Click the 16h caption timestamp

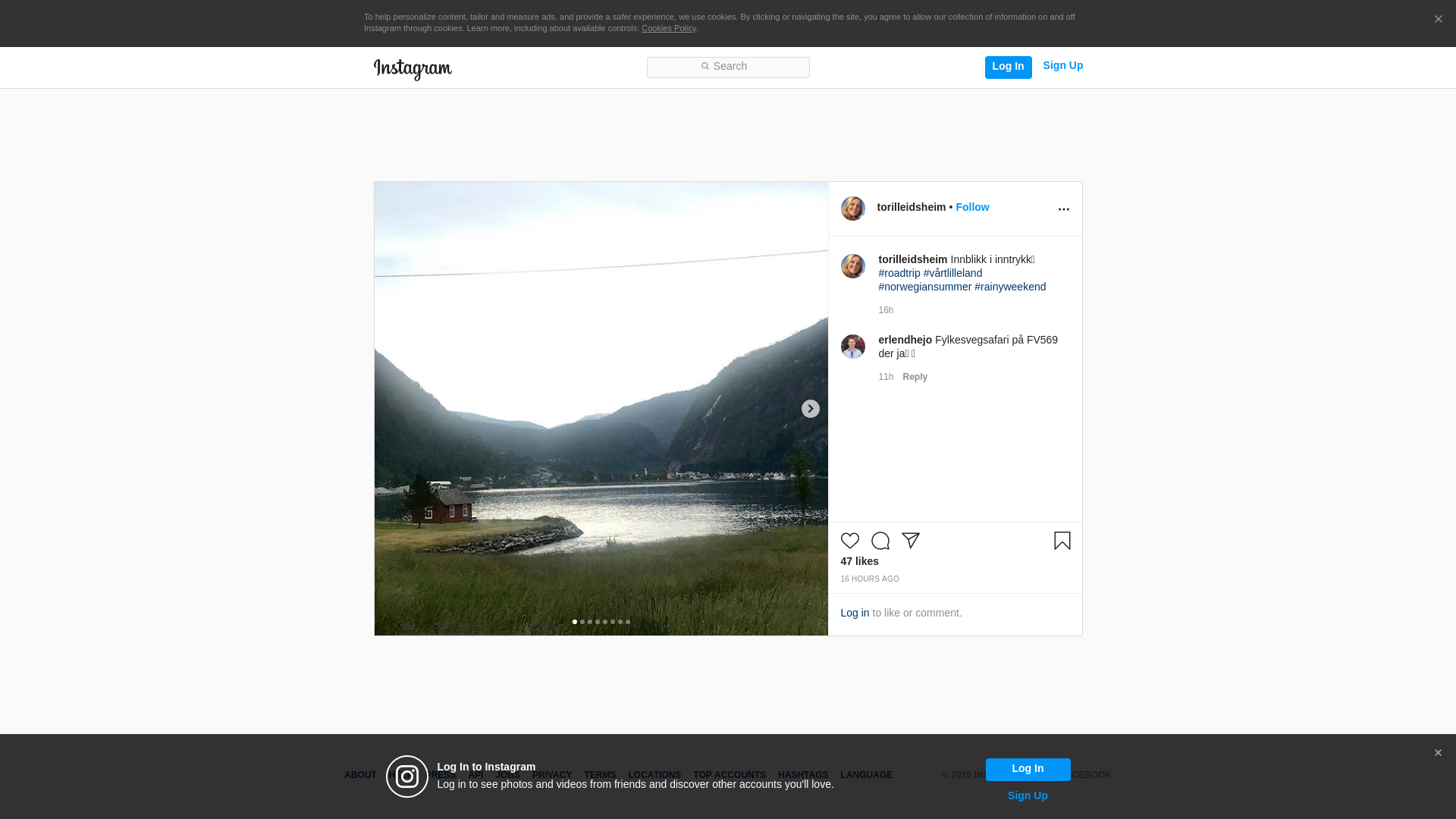pos(886,310)
